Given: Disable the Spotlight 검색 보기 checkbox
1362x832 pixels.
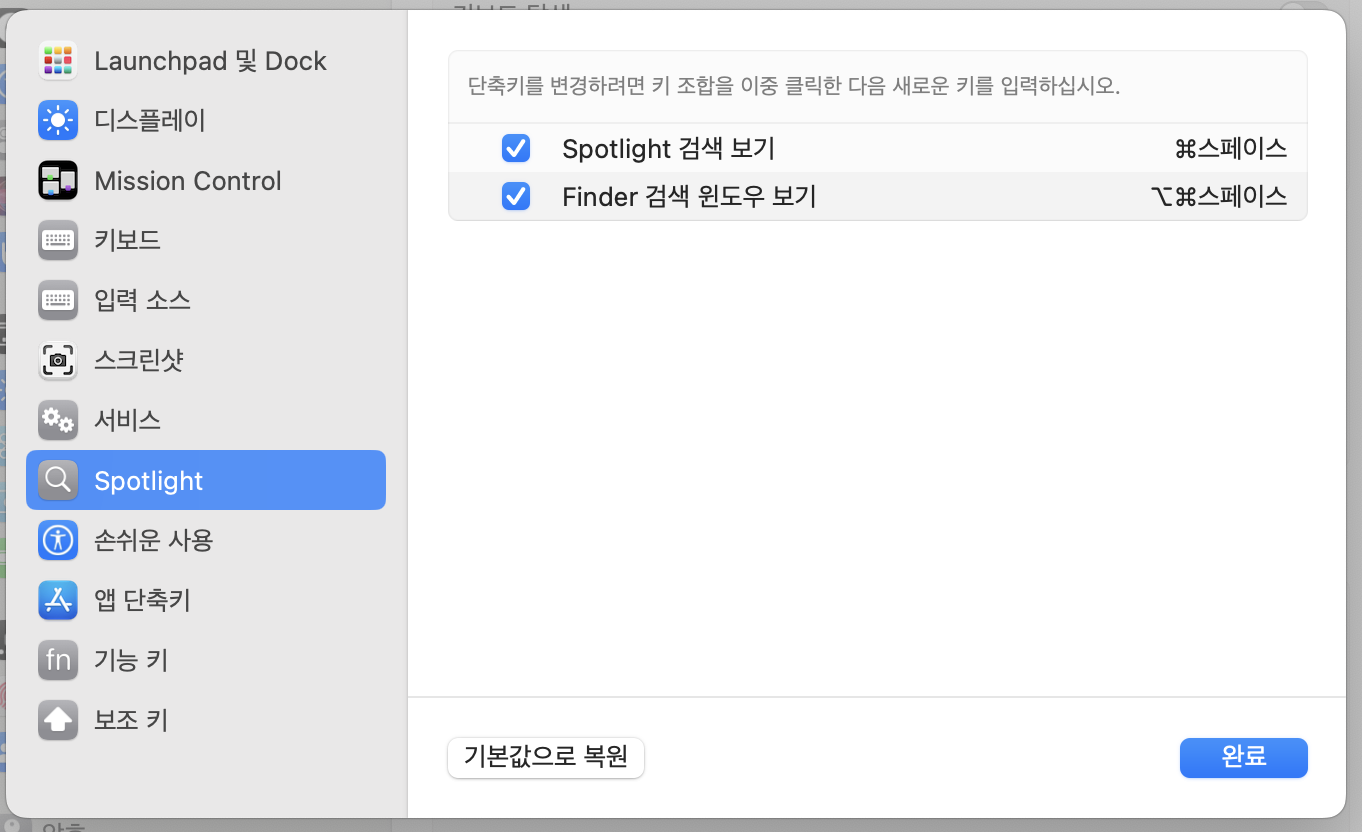Looking at the screenshot, I should (516, 149).
